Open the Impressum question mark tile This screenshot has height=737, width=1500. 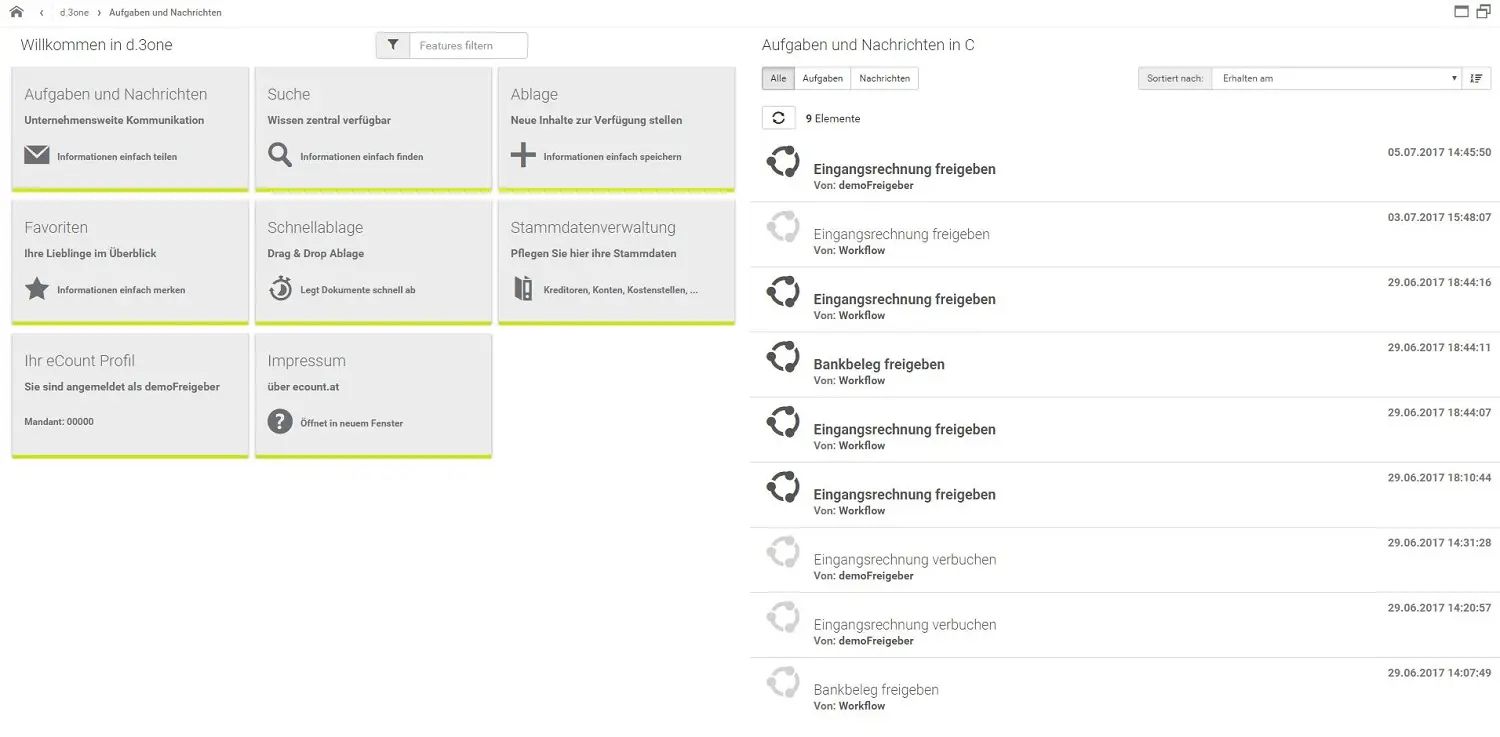coord(373,395)
